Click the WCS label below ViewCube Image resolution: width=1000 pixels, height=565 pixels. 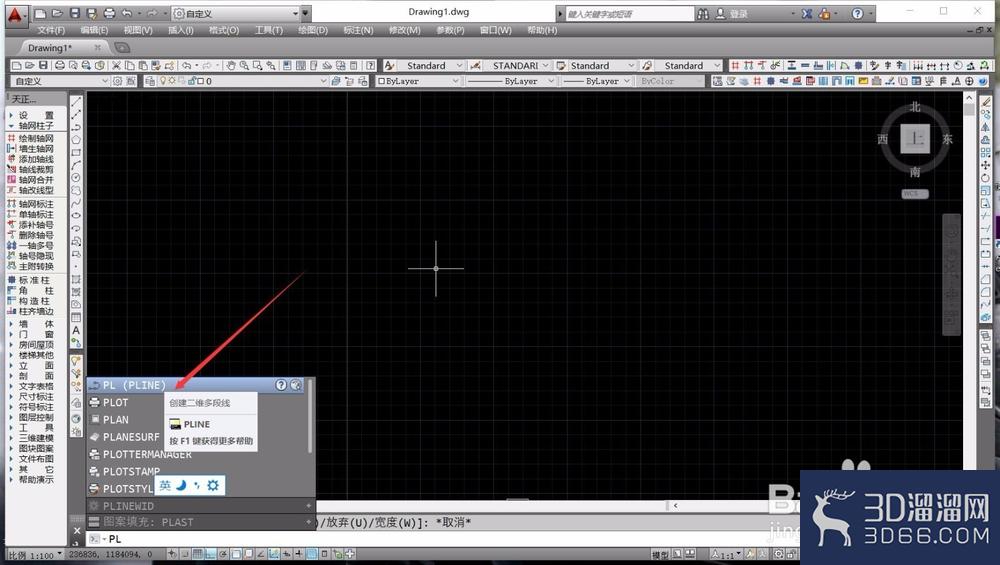click(x=915, y=193)
